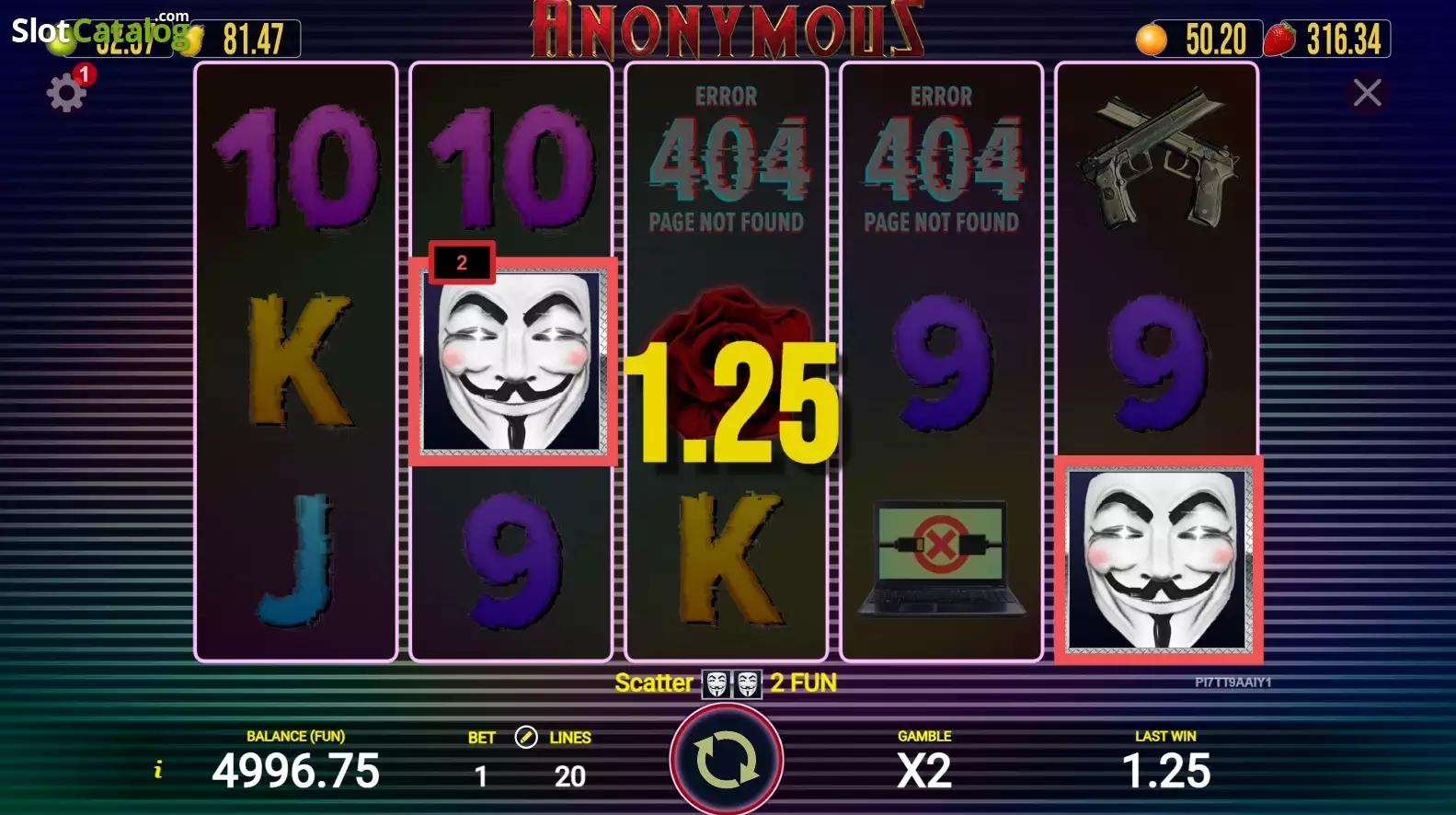The image size is (1456, 815).
Task: Click the laptop disconnect symbol
Action: [x=942, y=559]
